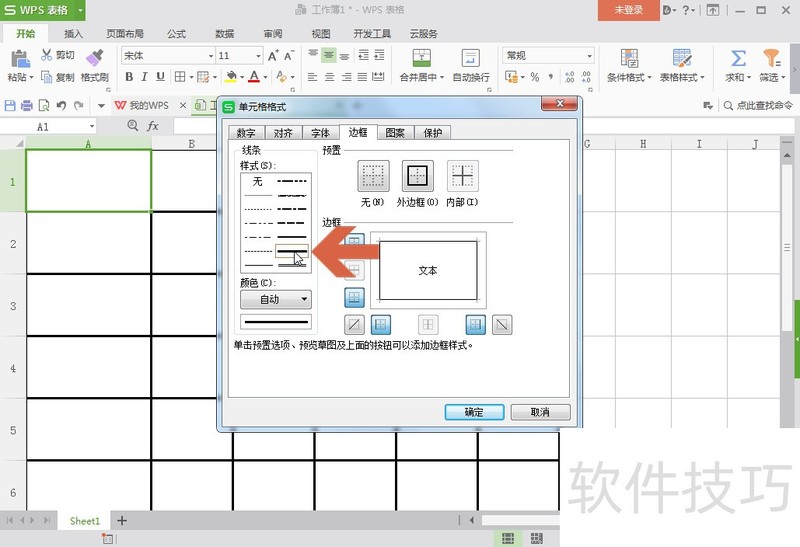Screen dimensions: 800x547
Task: Select the 外边框 outline preset
Action: [418, 176]
